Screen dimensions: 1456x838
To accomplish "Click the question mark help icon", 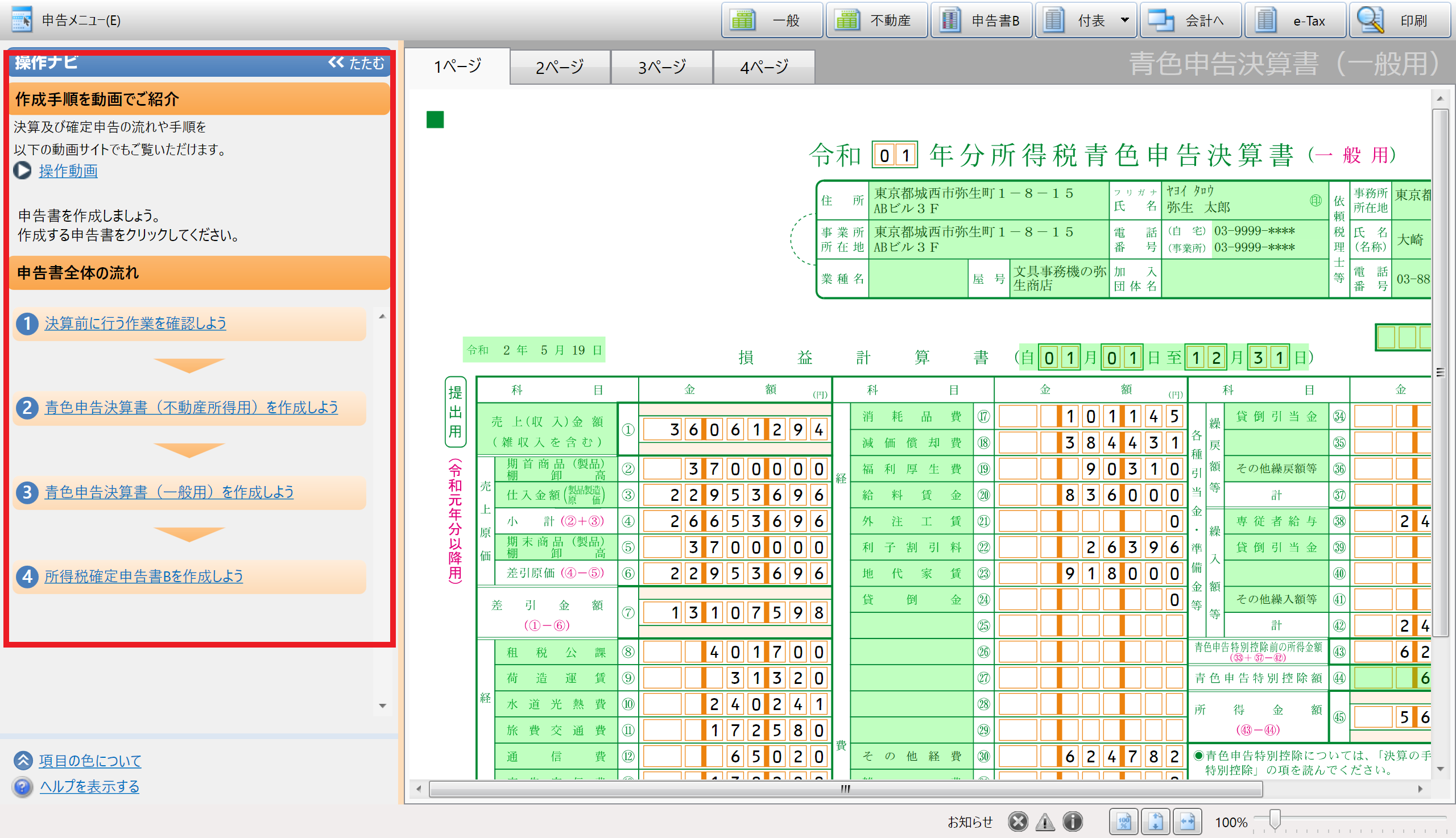I will click(x=22, y=786).
